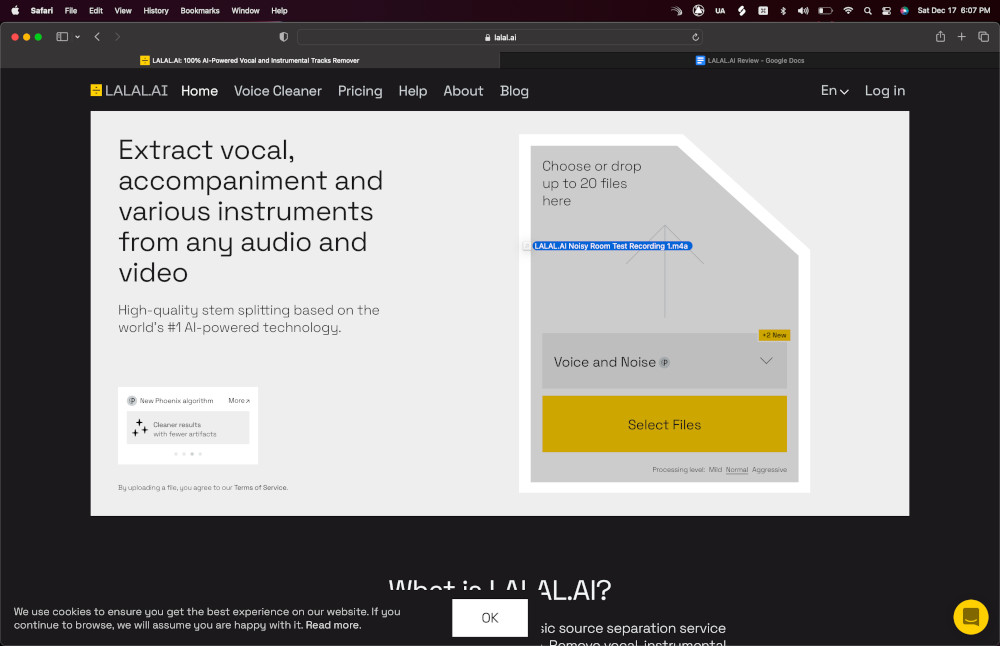Open the Help nav item
The height and width of the screenshot is (646, 1000).
pos(413,91)
